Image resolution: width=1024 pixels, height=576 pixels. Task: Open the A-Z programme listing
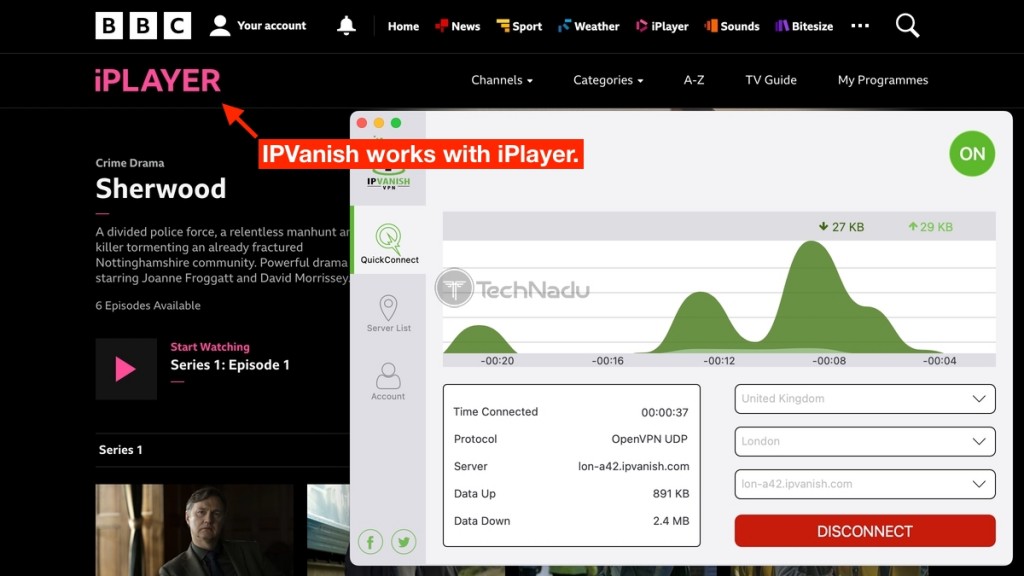694,80
